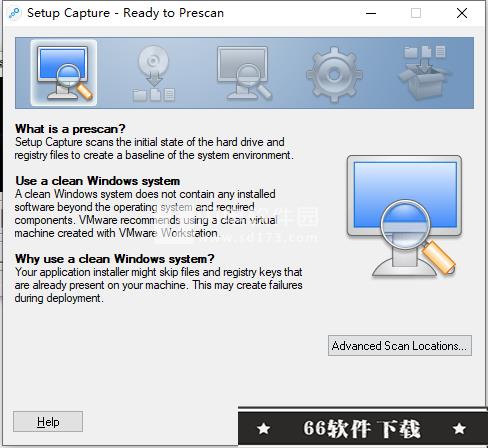Click the Build package box step icon
The image size is (488, 448).
click(x=425, y=73)
